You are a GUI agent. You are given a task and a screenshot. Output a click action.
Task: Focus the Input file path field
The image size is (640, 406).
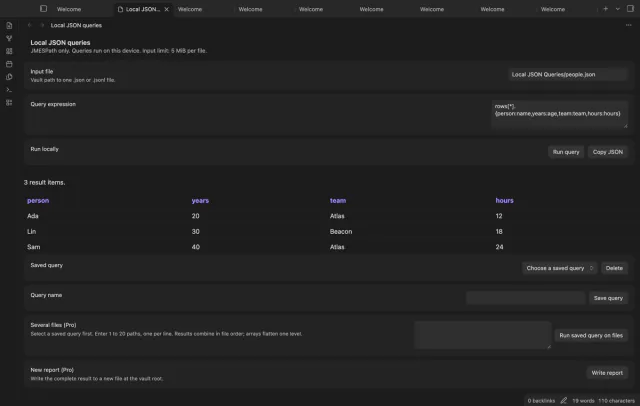[567, 75]
